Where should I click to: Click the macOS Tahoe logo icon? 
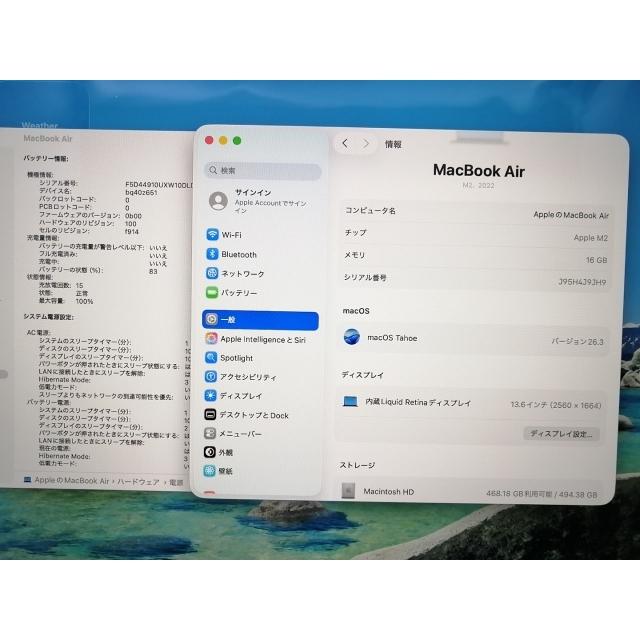click(351, 337)
